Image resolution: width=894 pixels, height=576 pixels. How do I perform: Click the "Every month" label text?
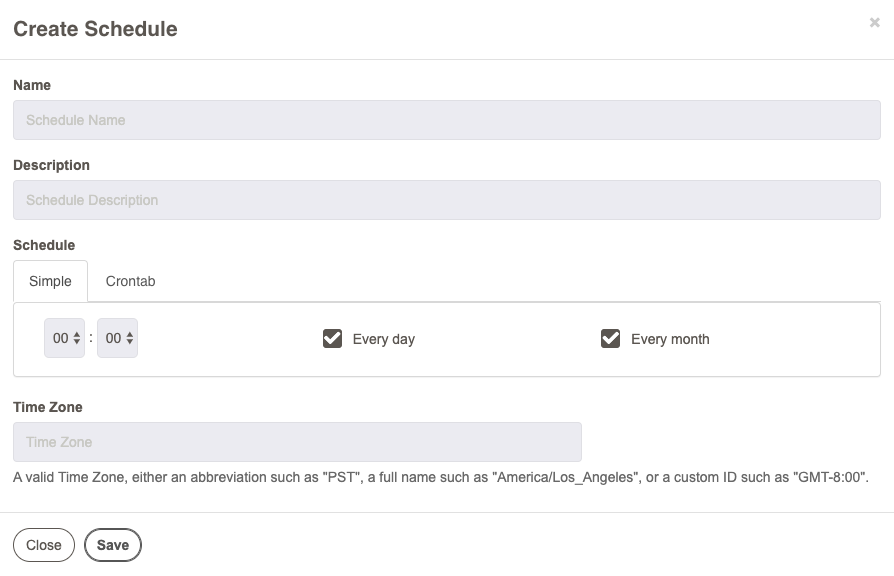click(670, 339)
